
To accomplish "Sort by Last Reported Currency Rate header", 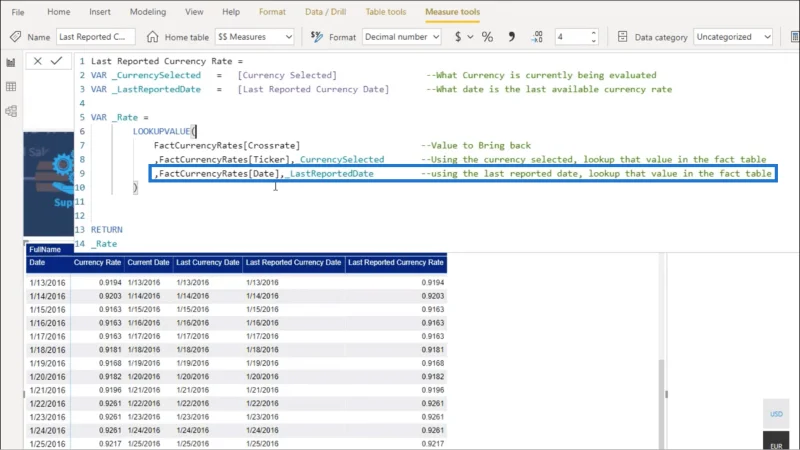I will pos(395,262).
